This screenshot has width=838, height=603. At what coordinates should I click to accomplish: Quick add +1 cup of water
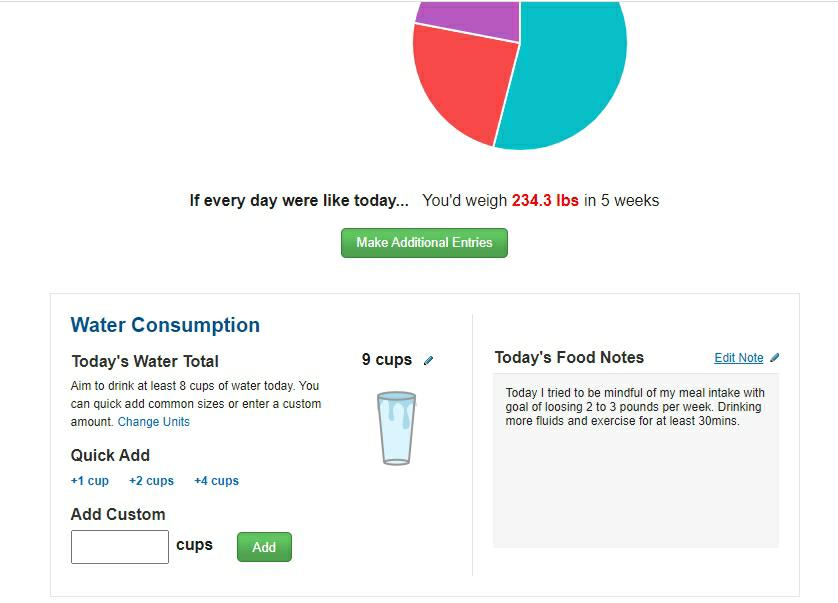[90, 481]
